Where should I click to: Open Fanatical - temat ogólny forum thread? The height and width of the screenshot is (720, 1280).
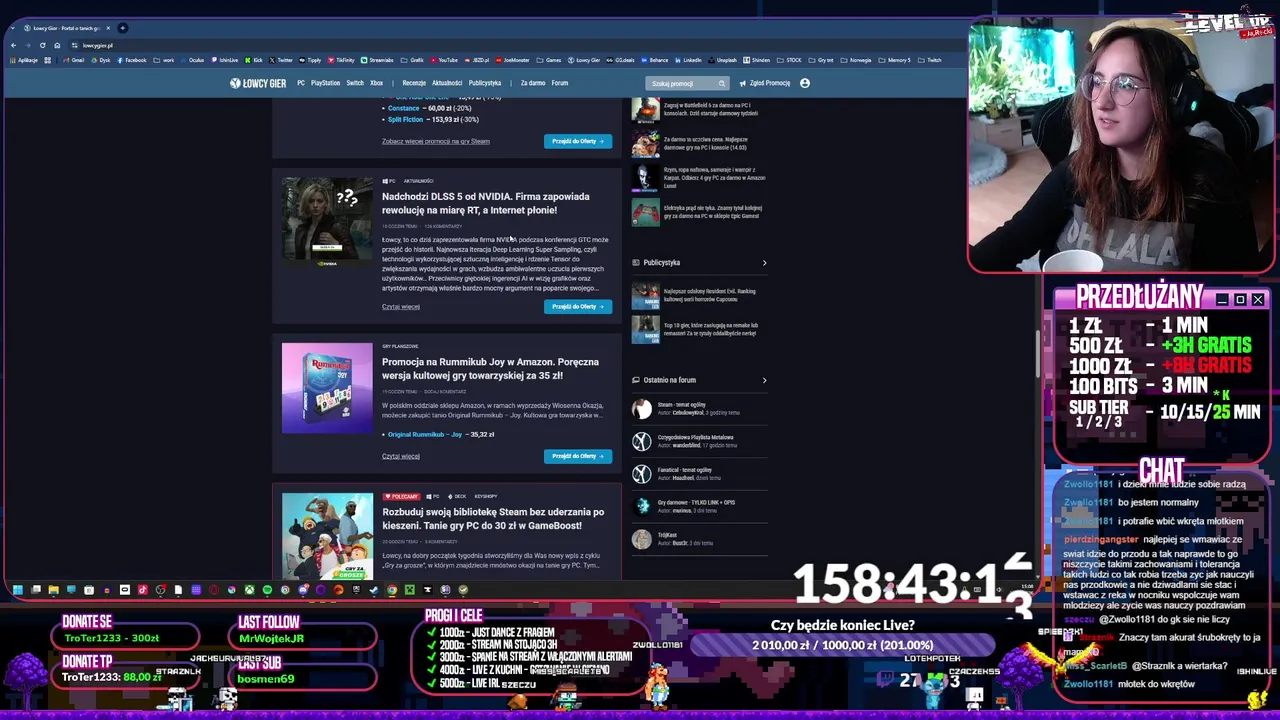[x=685, y=470]
